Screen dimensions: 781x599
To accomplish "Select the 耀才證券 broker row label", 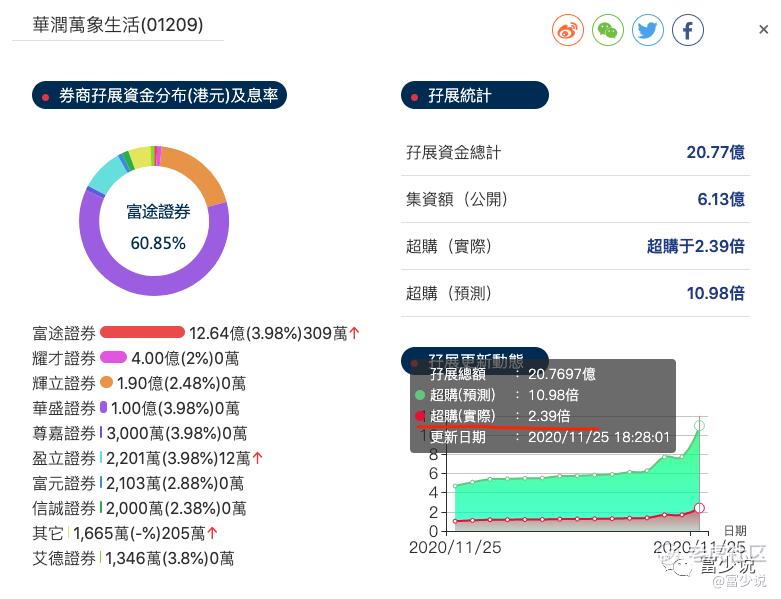I will tap(64, 358).
